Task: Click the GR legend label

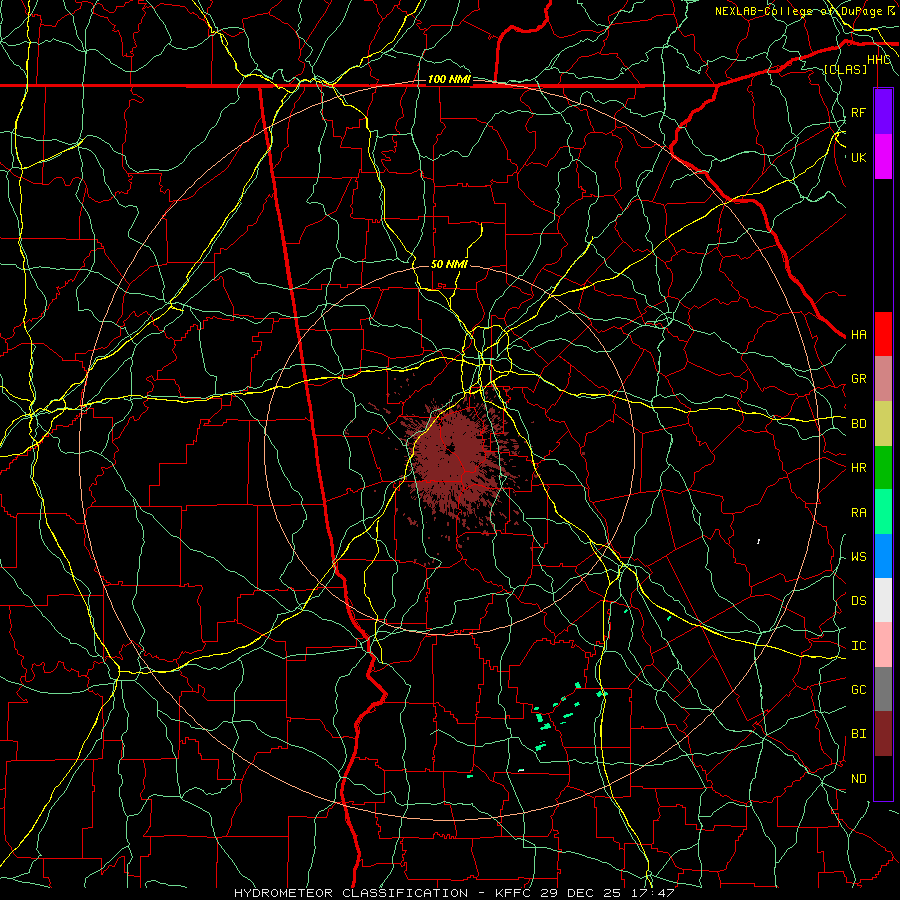Action: pyautogui.click(x=858, y=379)
